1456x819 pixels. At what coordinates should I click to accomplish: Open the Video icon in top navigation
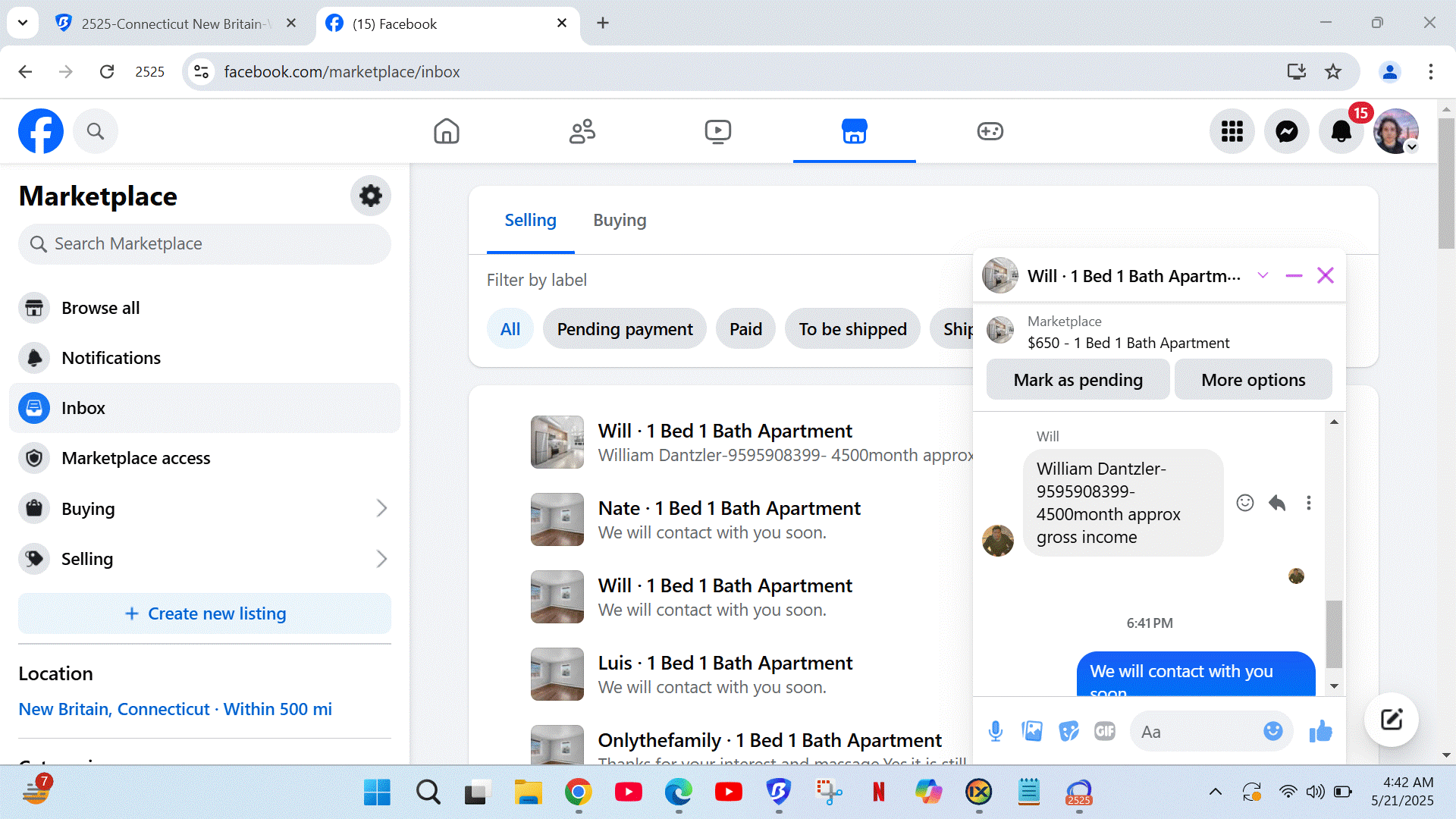(x=718, y=131)
